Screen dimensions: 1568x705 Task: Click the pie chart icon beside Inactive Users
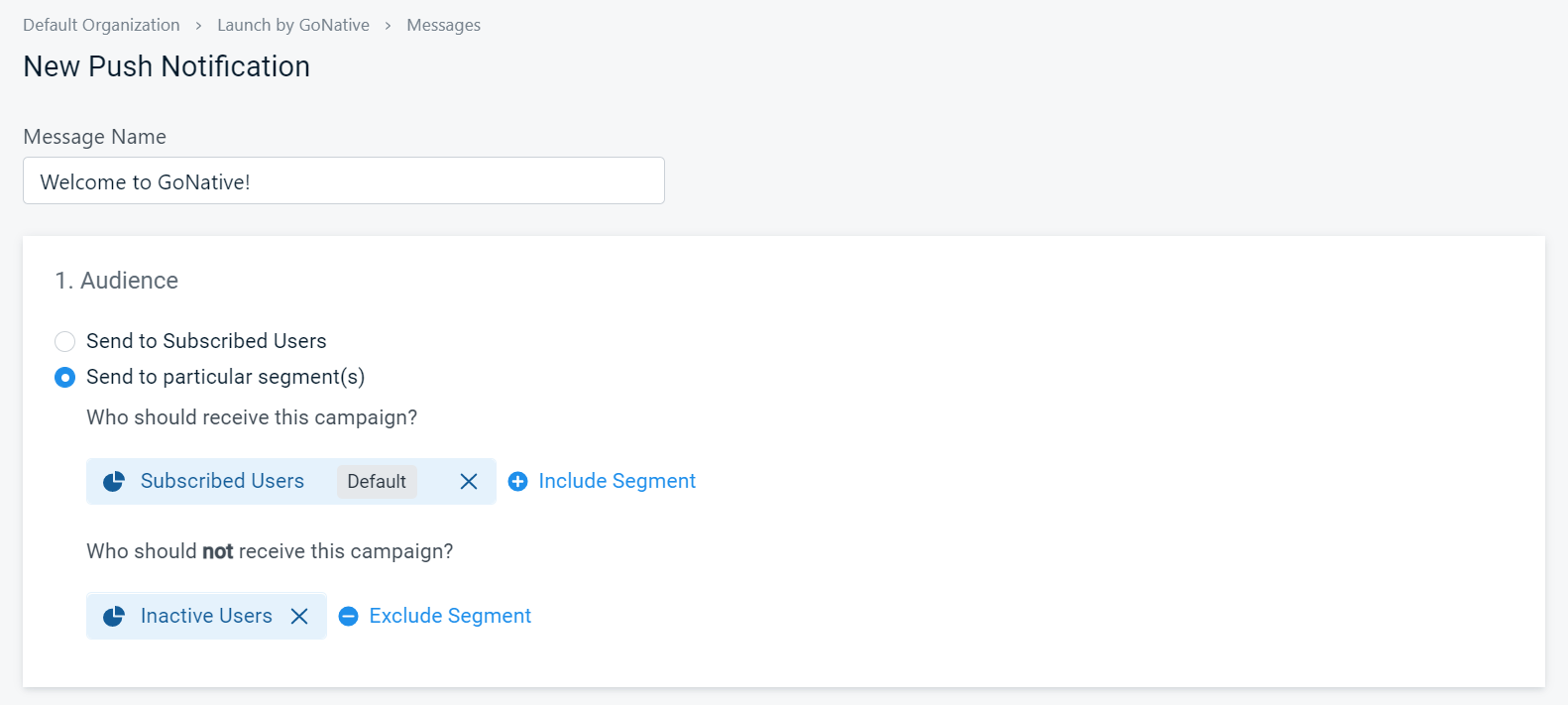point(114,616)
